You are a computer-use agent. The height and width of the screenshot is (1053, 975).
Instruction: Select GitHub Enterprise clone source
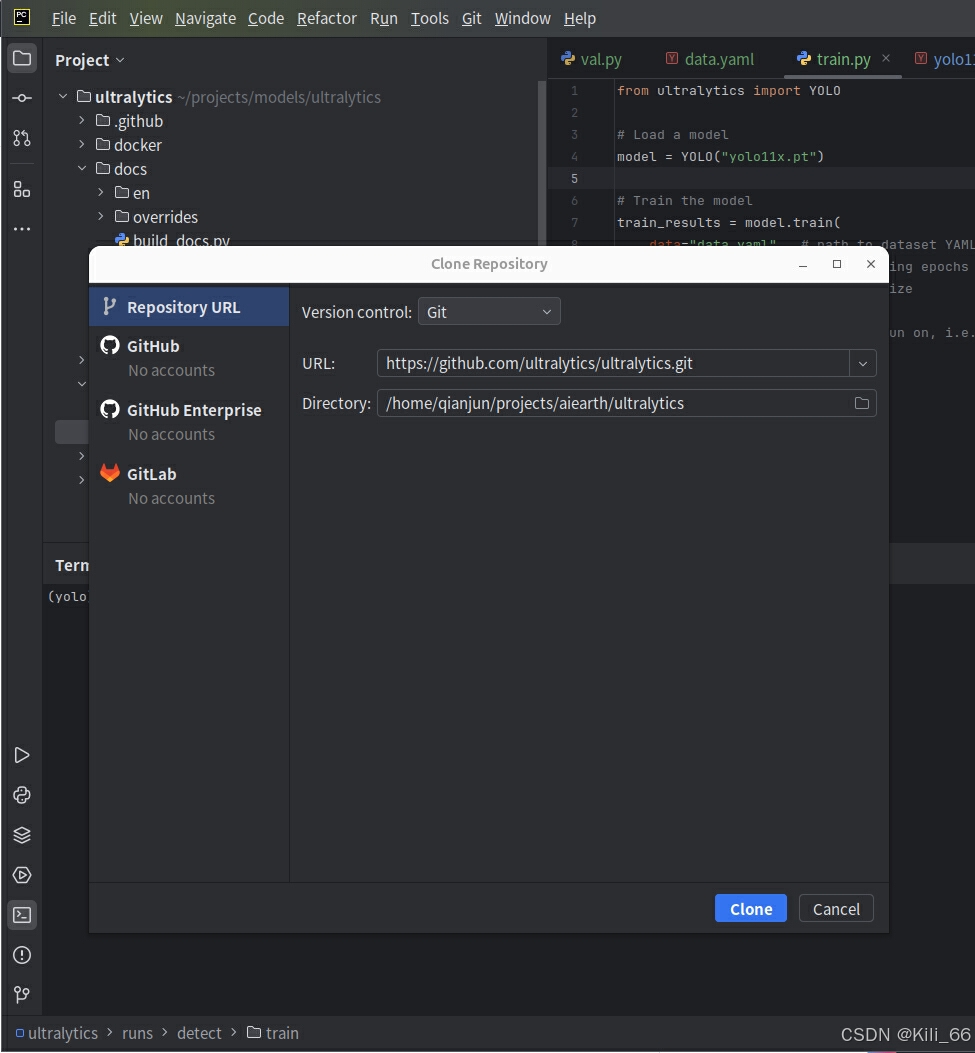pos(189,422)
